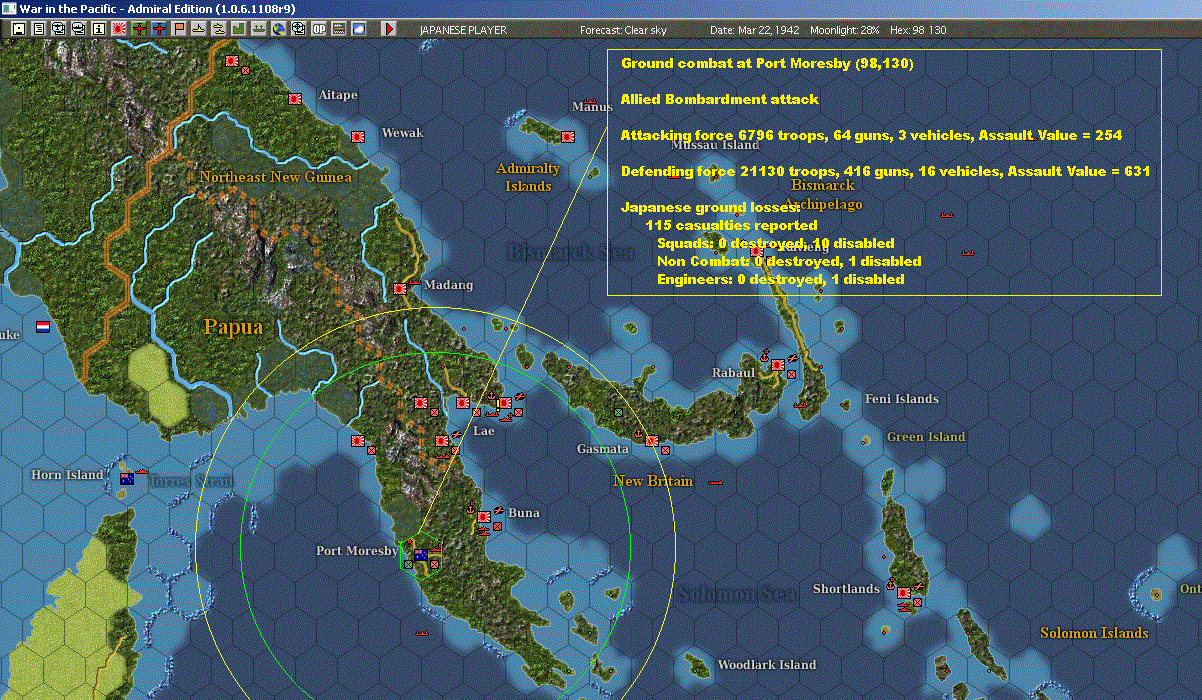Click the Feni Islands map label
Viewport: 1202px width, 700px height.
(902, 399)
